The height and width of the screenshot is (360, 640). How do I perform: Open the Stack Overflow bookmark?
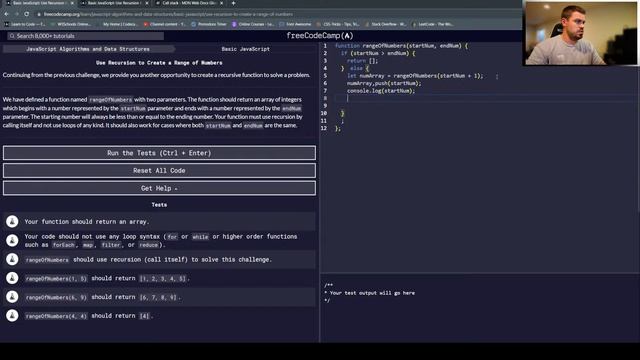(386, 24)
